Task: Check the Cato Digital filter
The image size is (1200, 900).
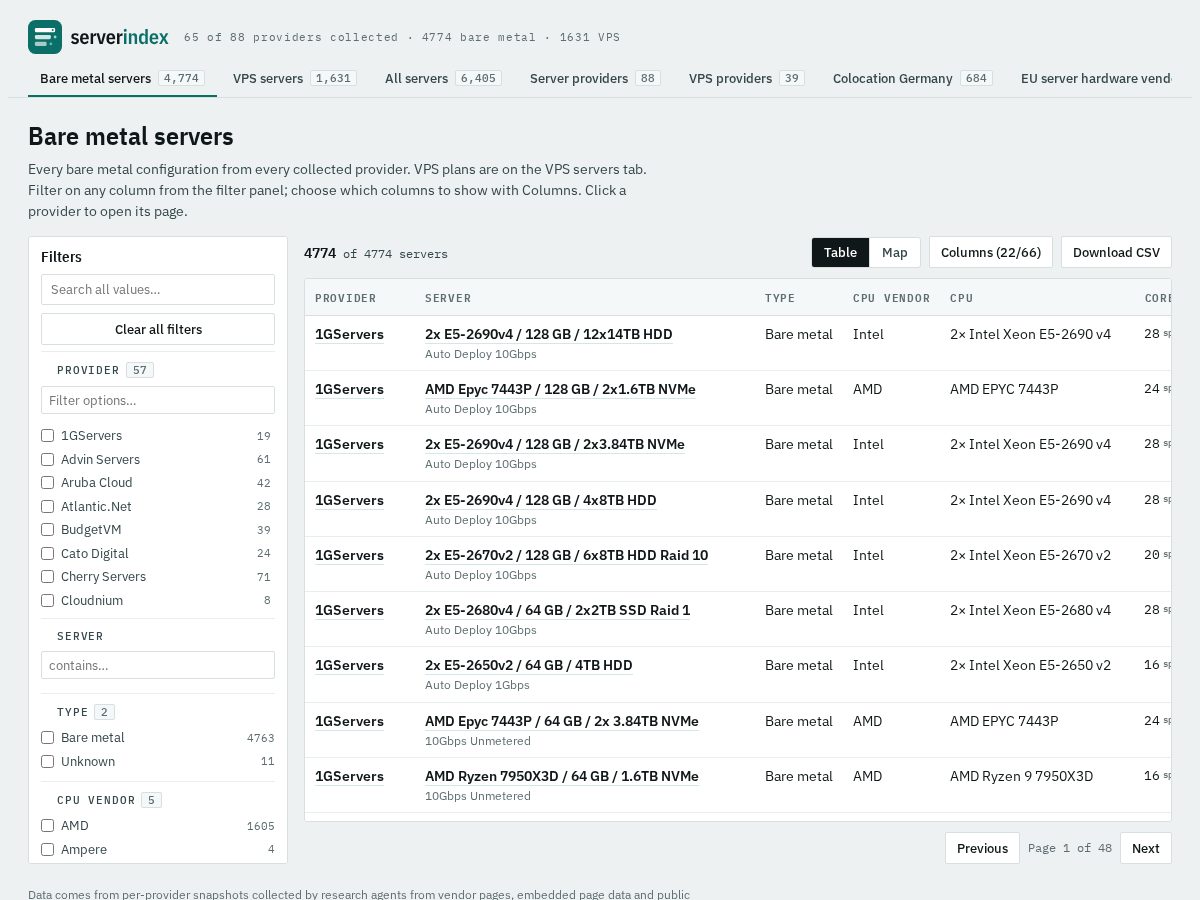Action: (x=47, y=553)
